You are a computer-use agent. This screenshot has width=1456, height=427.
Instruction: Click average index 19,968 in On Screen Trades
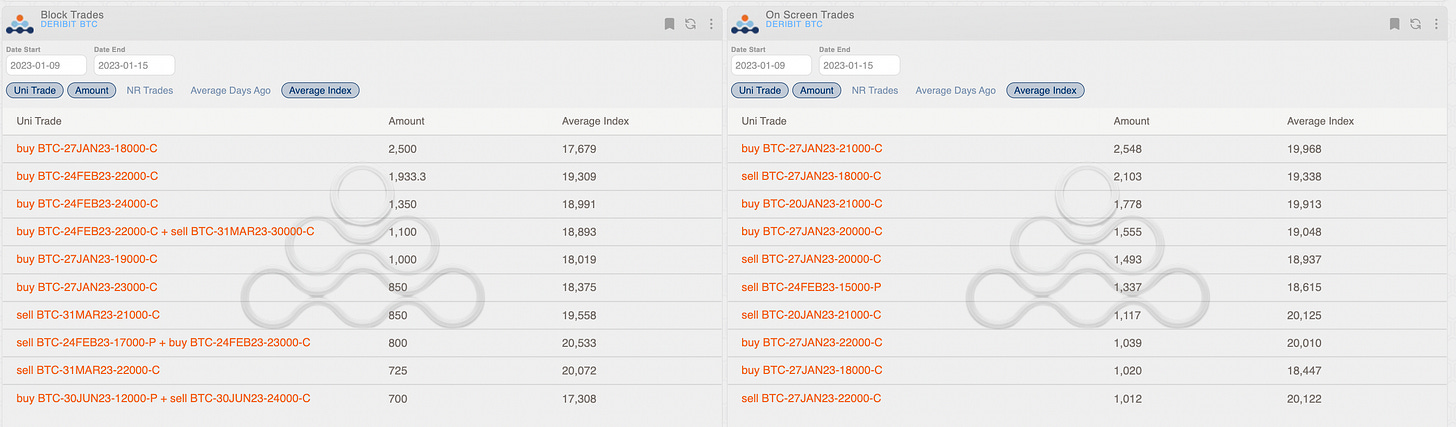pyautogui.click(x=1304, y=149)
